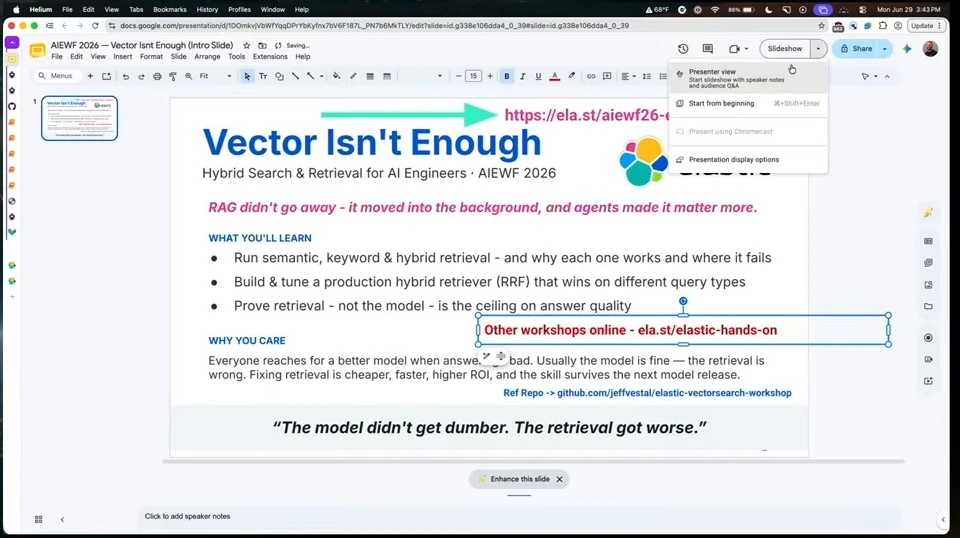Image resolution: width=960 pixels, height=538 pixels.
Task: Click the zoom magnifier tool
Action: click(189, 77)
